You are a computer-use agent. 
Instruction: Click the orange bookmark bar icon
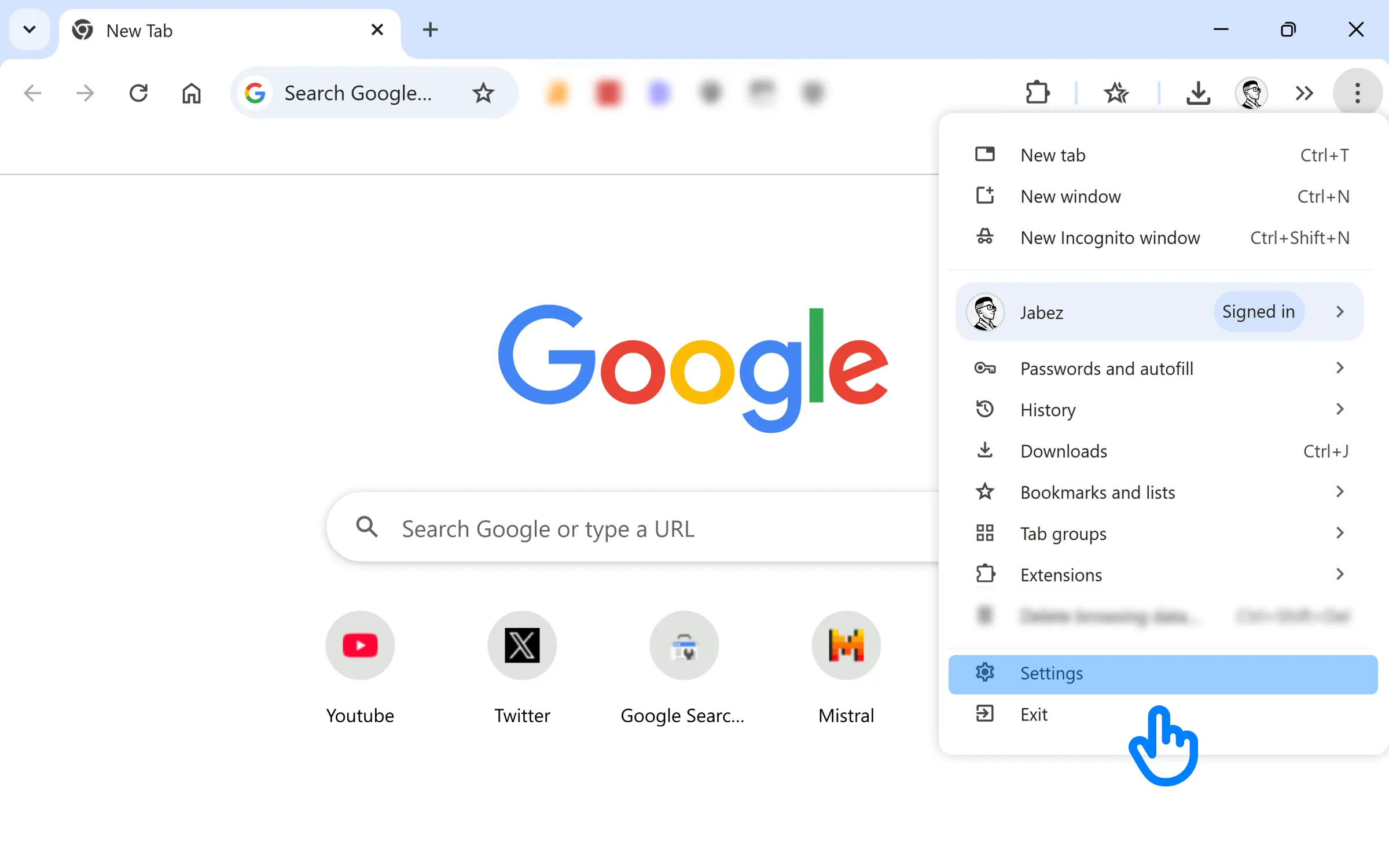(557, 93)
